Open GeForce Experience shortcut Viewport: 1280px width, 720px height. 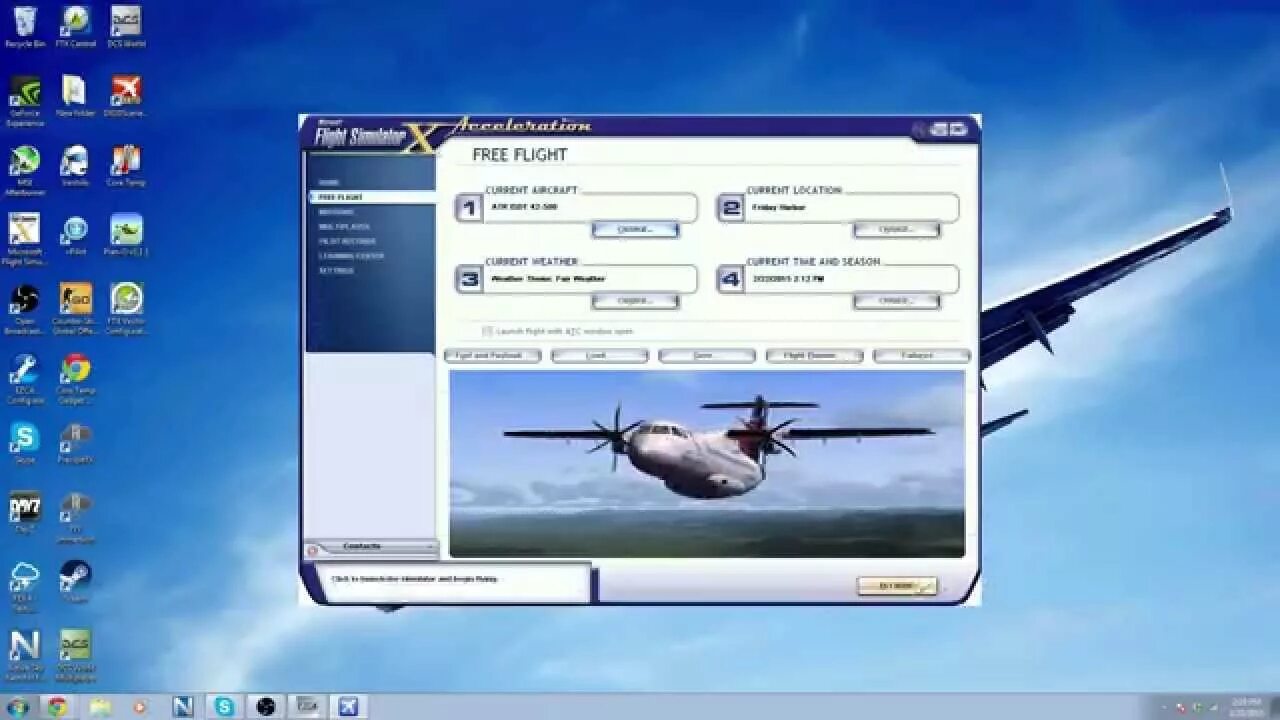click(x=25, y=101)
